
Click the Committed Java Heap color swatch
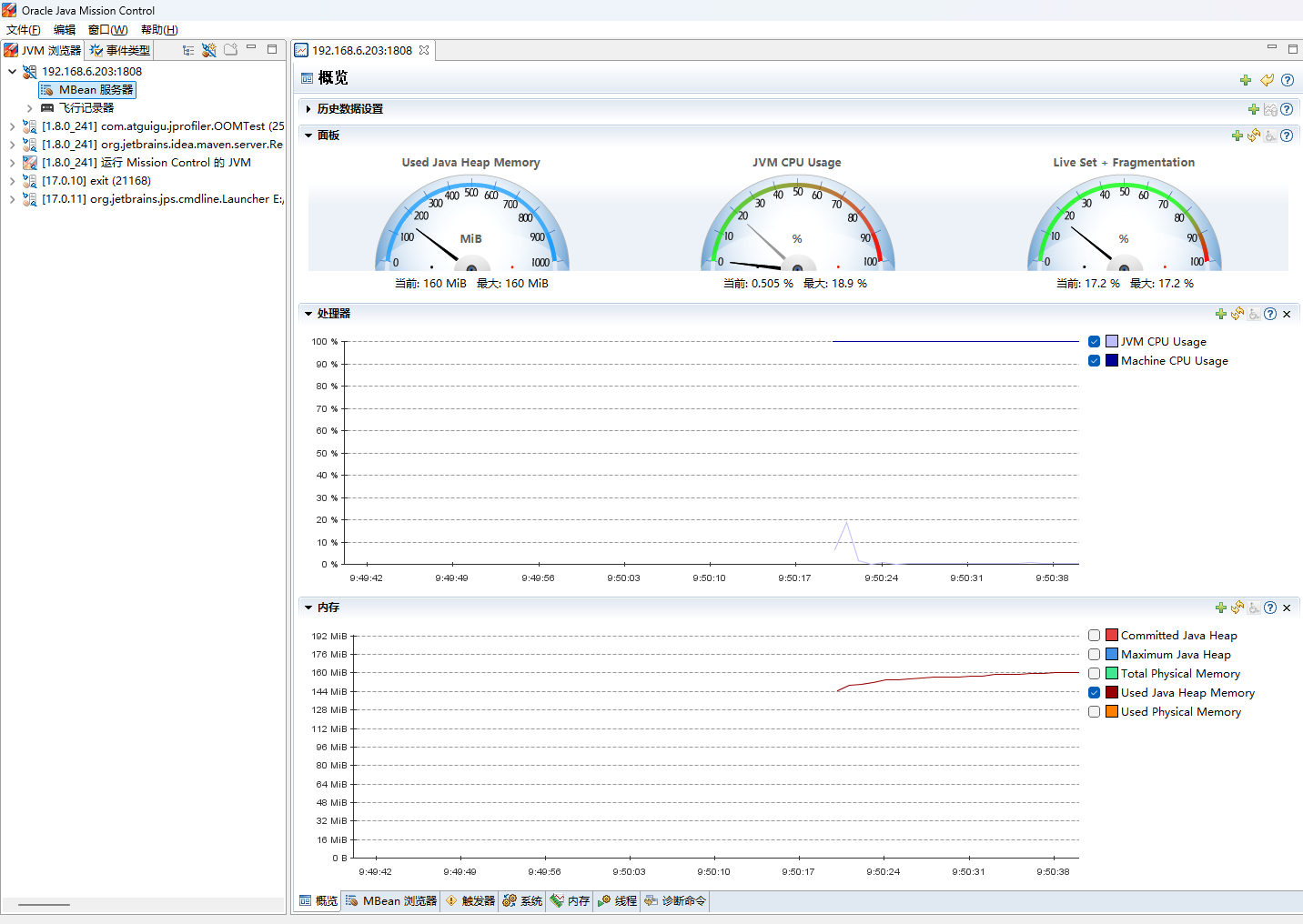click(1112, 636)
